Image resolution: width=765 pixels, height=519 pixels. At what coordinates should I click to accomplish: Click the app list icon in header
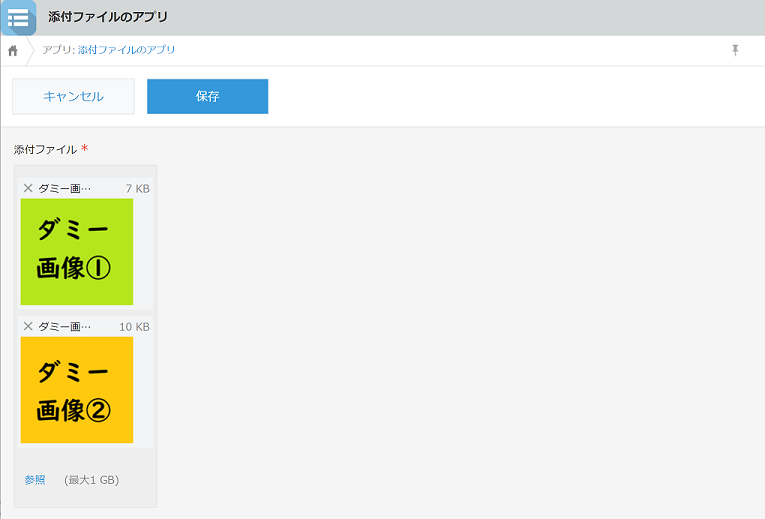pyautogui.click(x=18, y=17)
